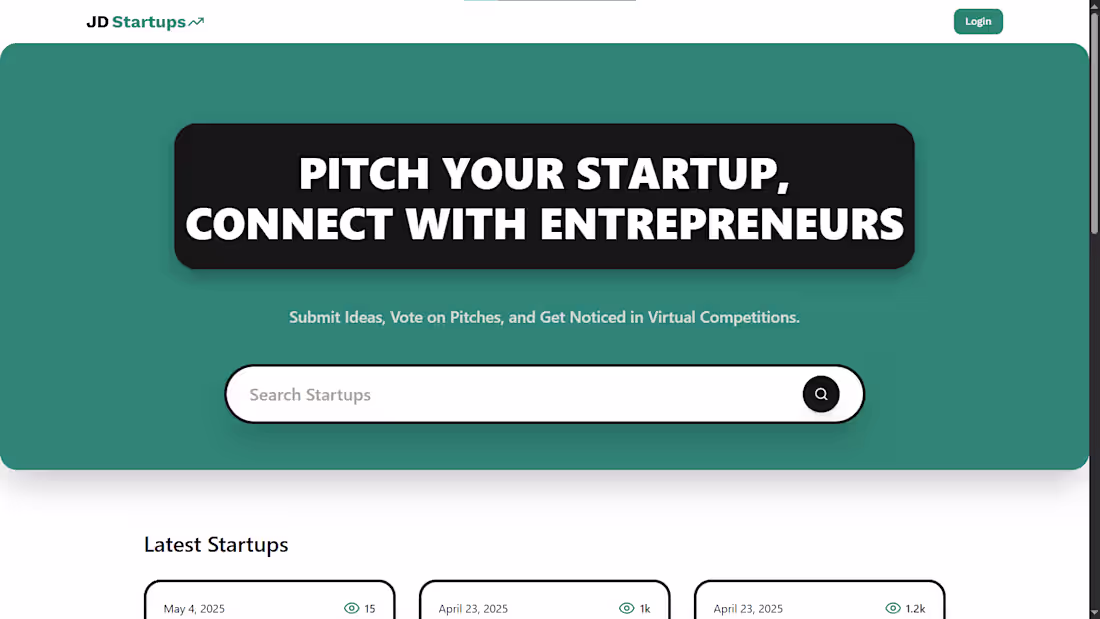Click the Latest Startups heading
Viewport: 1100px width, 619px height.
coord(216,545)
